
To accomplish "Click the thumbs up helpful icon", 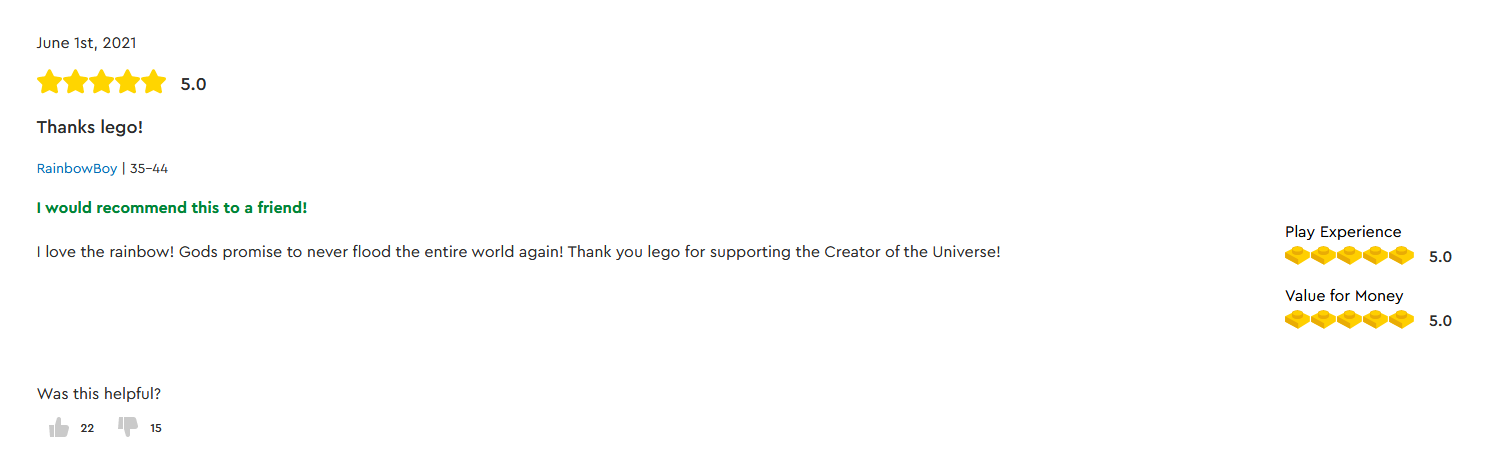I will 59,428.
